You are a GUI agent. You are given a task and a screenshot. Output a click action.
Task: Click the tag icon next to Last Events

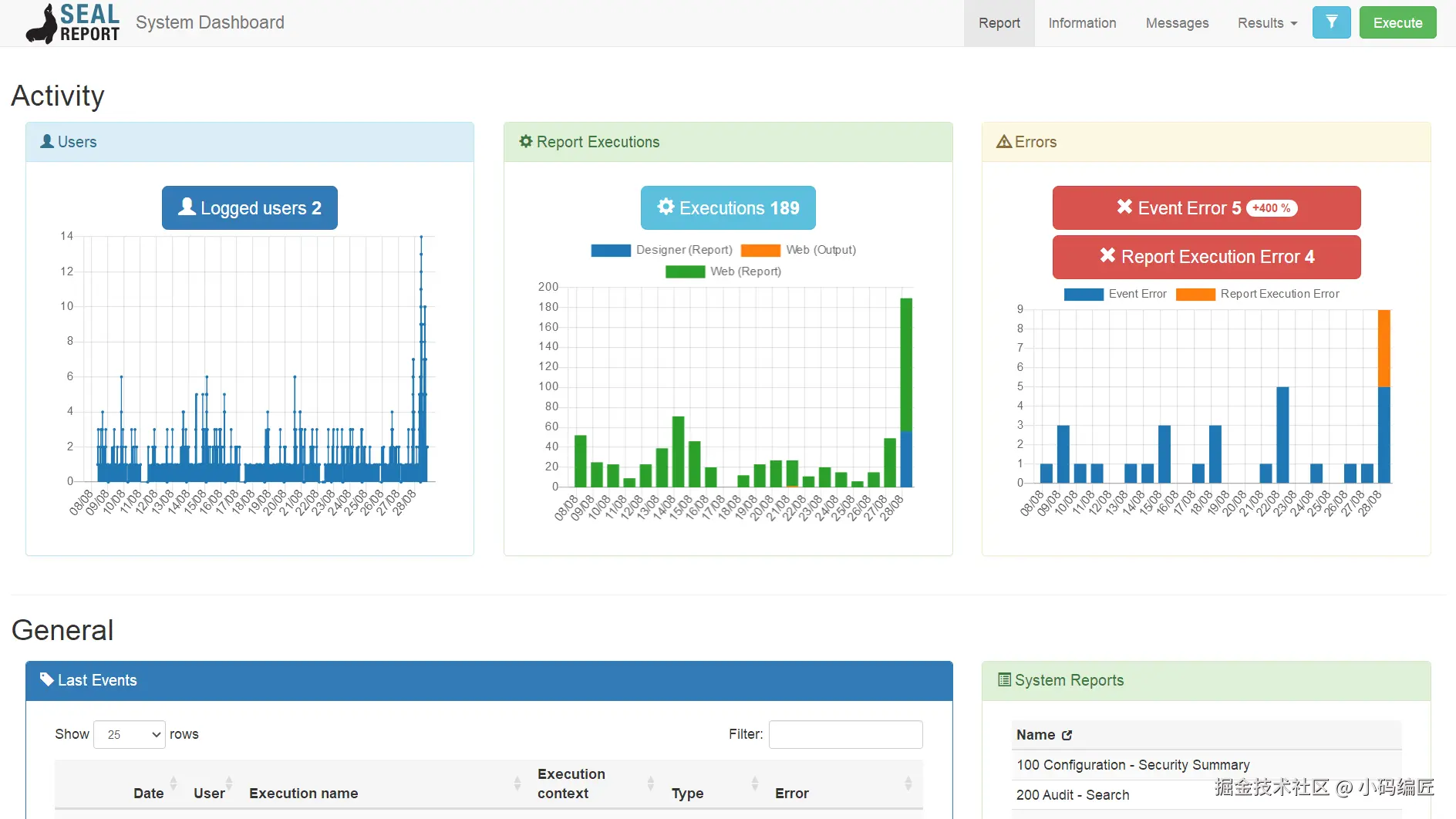[x=47, y=679]
